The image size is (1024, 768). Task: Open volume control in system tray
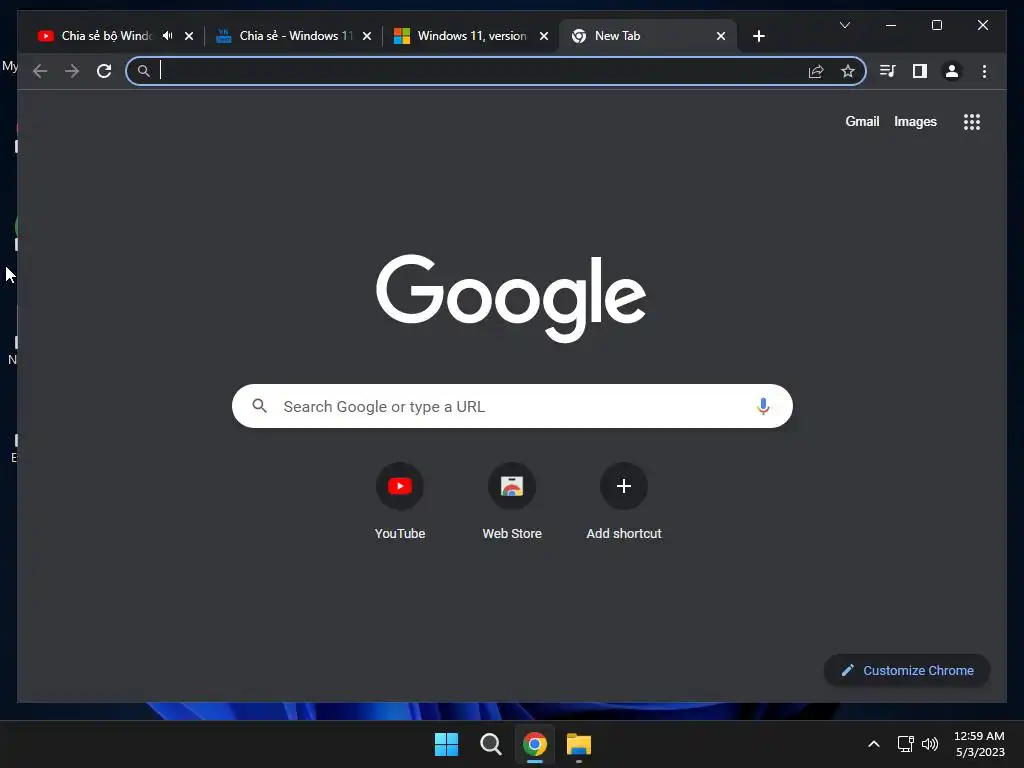(x=929, y=744)
